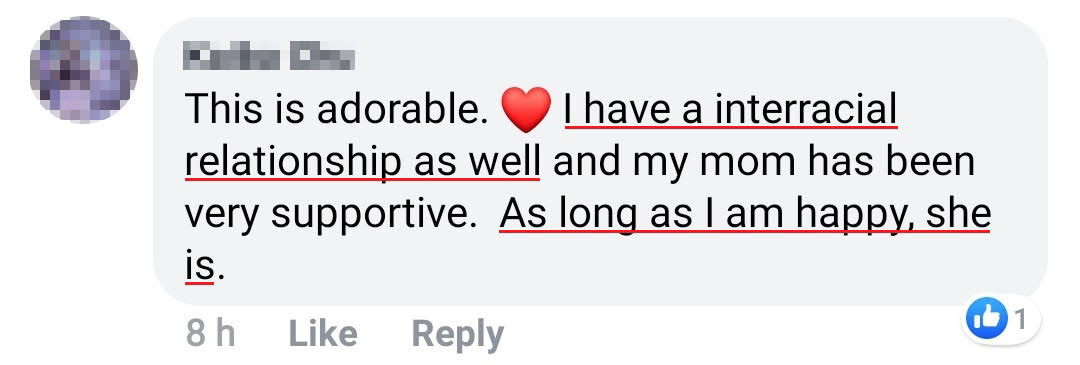This screenshot has width=1080, height=365.
Task: Click the text "and my mom has been"
Action: [764, 162]
